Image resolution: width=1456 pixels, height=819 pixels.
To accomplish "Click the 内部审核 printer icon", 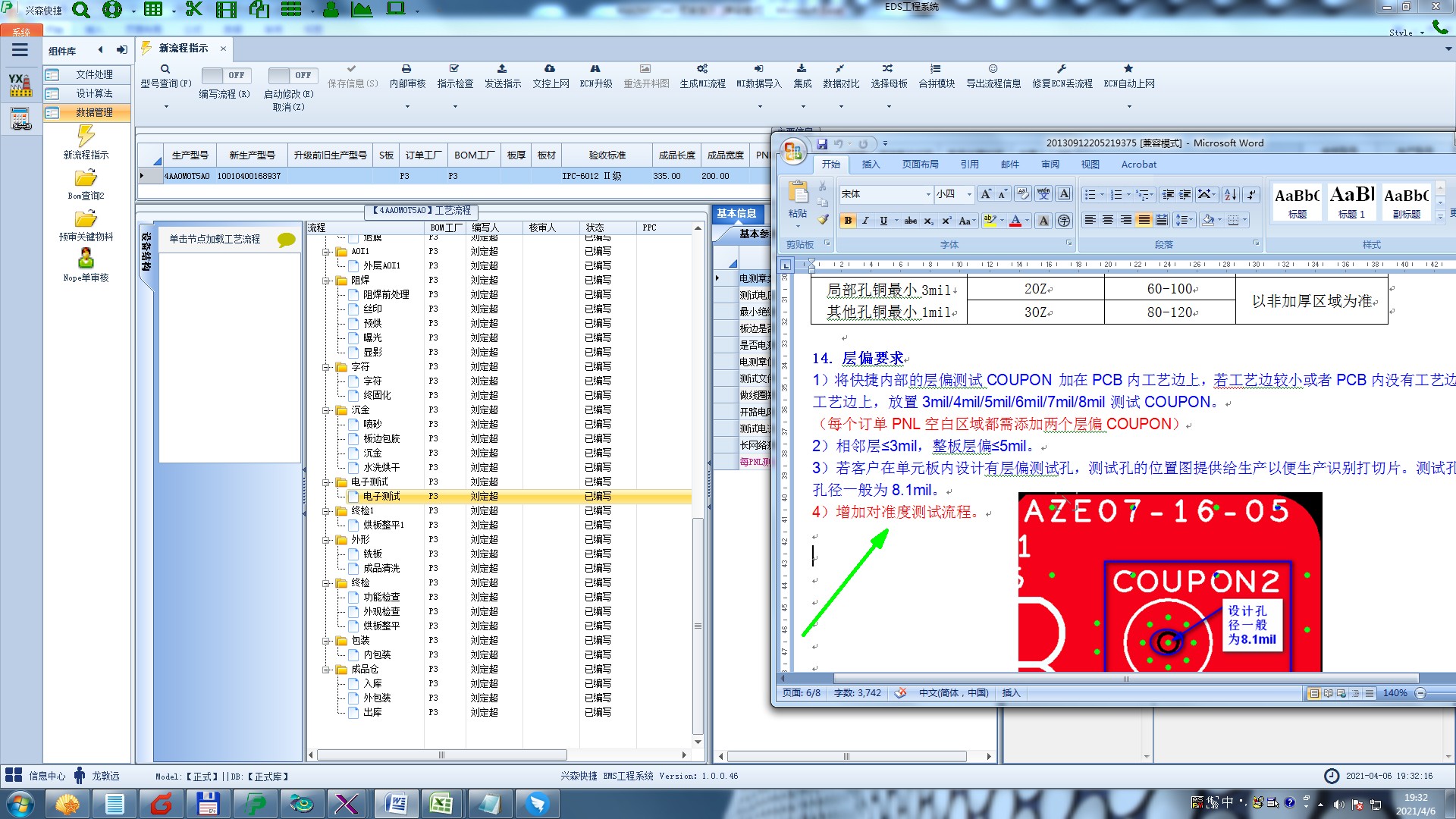I will (406, 69).
